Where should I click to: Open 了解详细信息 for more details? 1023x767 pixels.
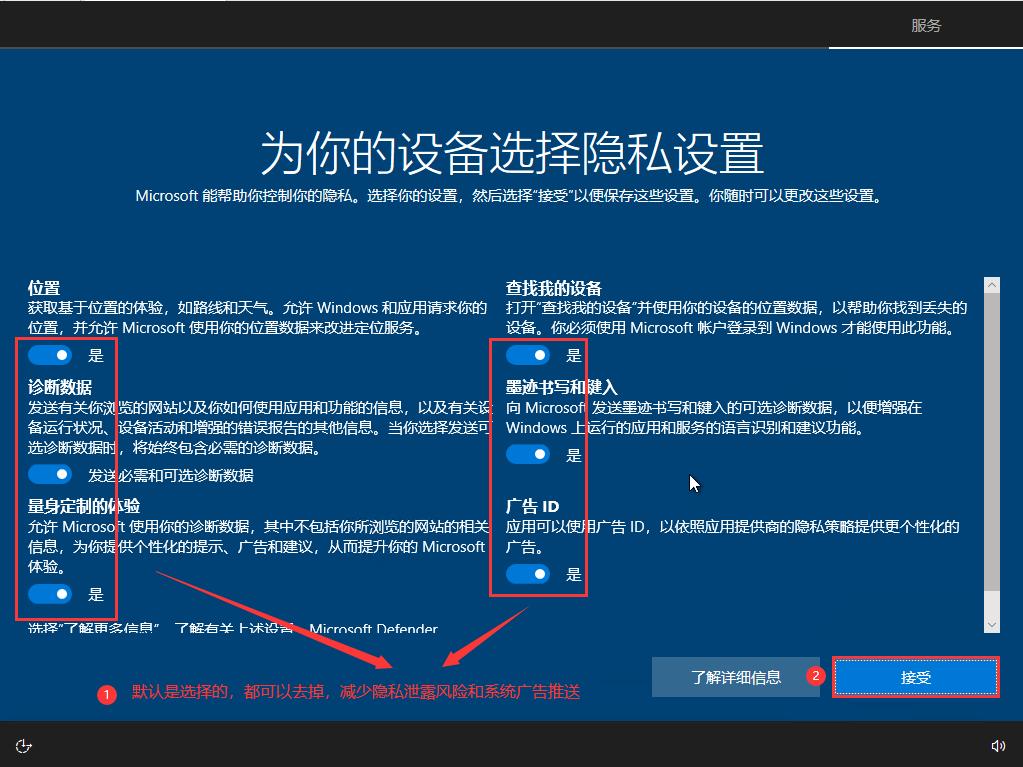point(736,677)
